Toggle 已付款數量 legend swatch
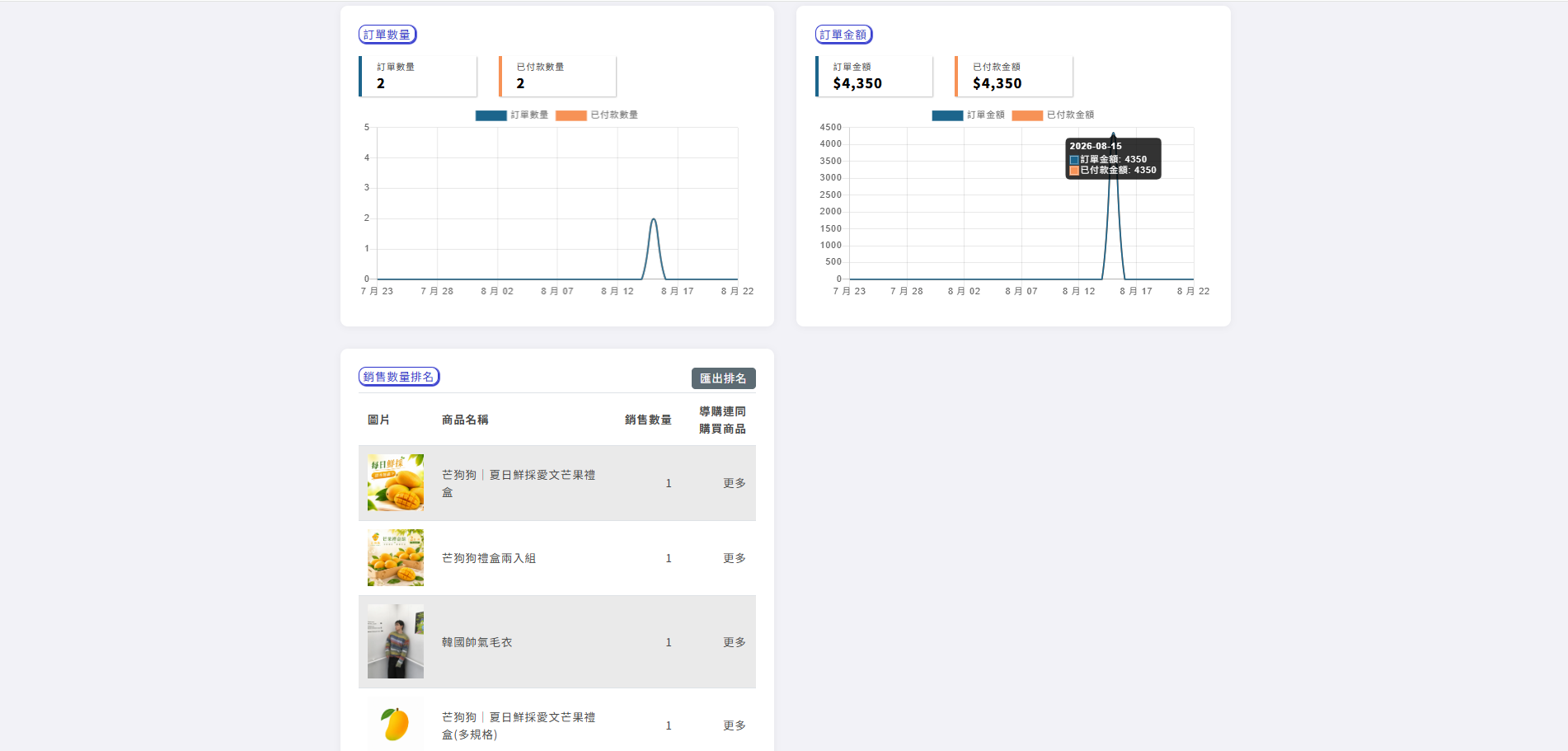The width and height of the screenshot is (1568, 751). pos(570,115)
